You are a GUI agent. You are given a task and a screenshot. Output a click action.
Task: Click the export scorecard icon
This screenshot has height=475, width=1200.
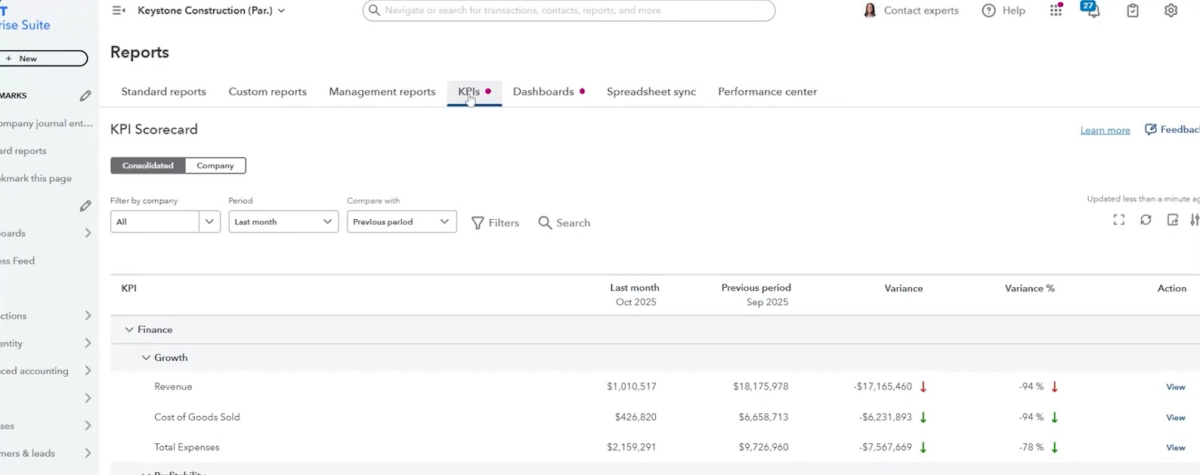click(1173, 220)
